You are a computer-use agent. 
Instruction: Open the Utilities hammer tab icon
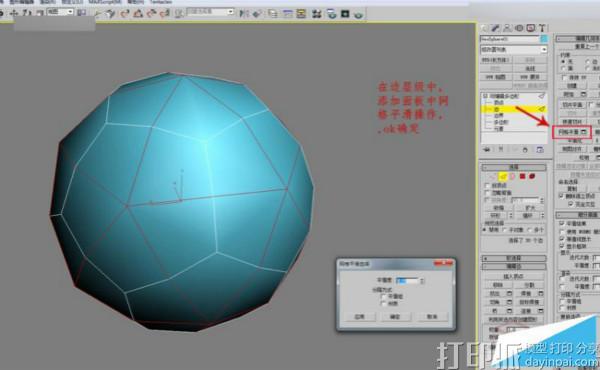(x=542, y=28)
